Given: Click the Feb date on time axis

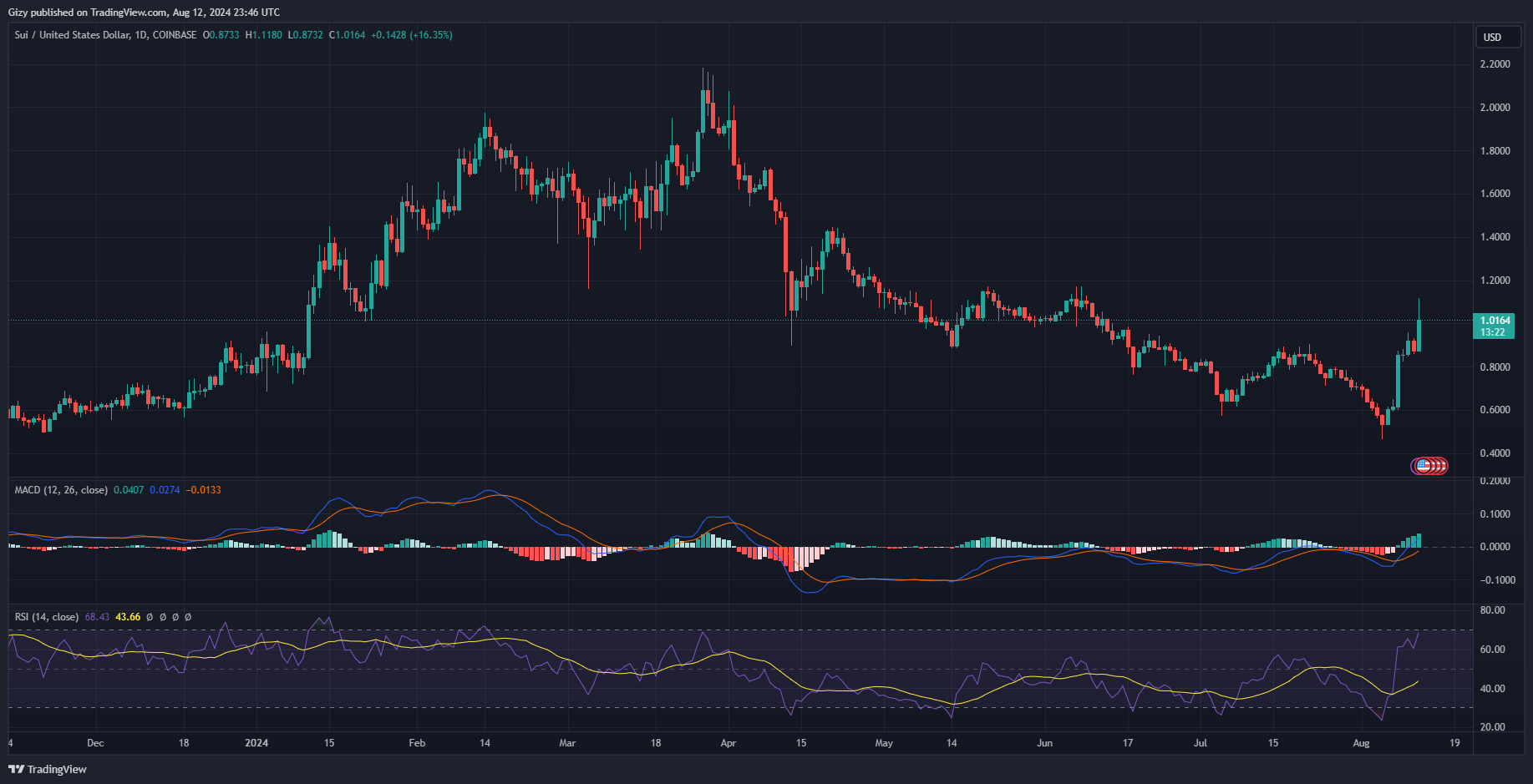Looking at the screenshot, I should click(x=417, y=743).
